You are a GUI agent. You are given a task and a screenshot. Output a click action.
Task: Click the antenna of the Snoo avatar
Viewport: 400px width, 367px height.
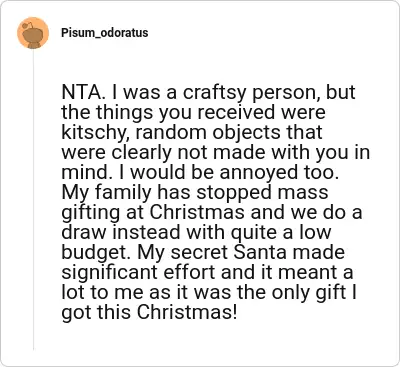click(x=29, y=25)
